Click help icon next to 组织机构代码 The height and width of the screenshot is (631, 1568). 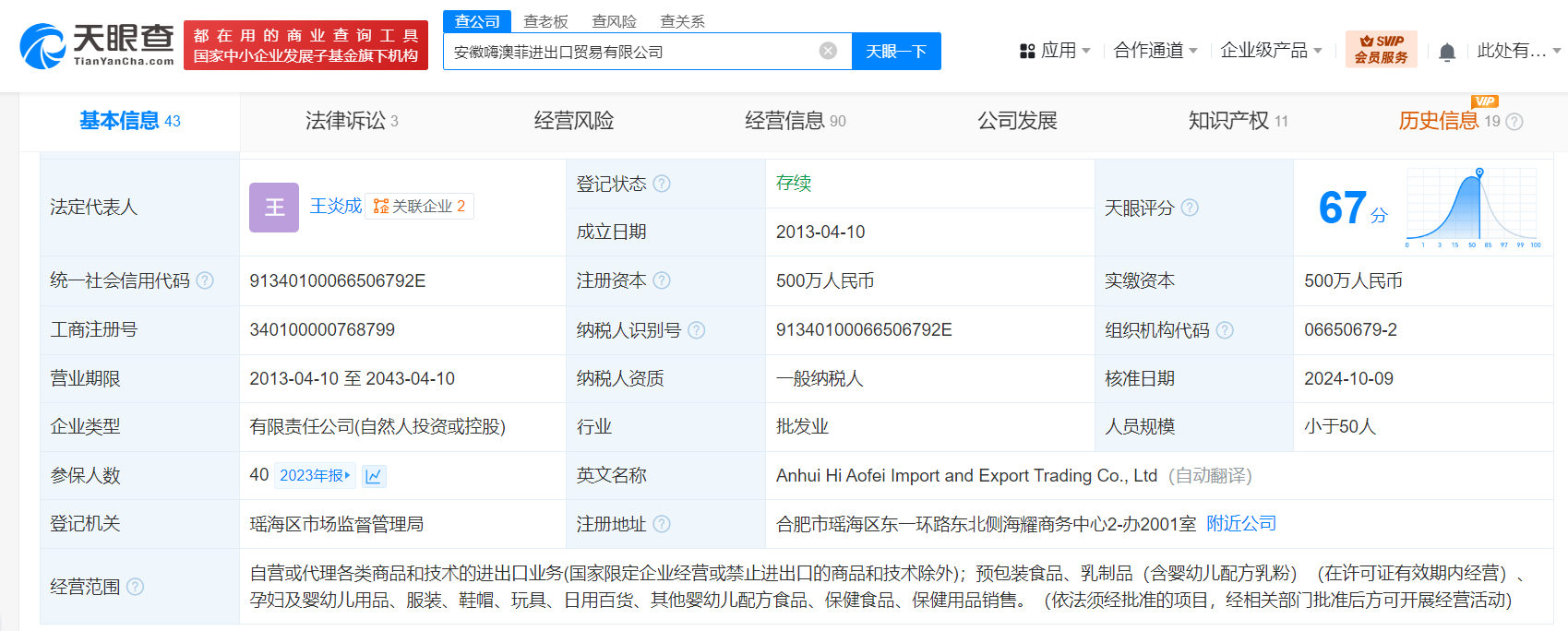tap(1225, 329)
